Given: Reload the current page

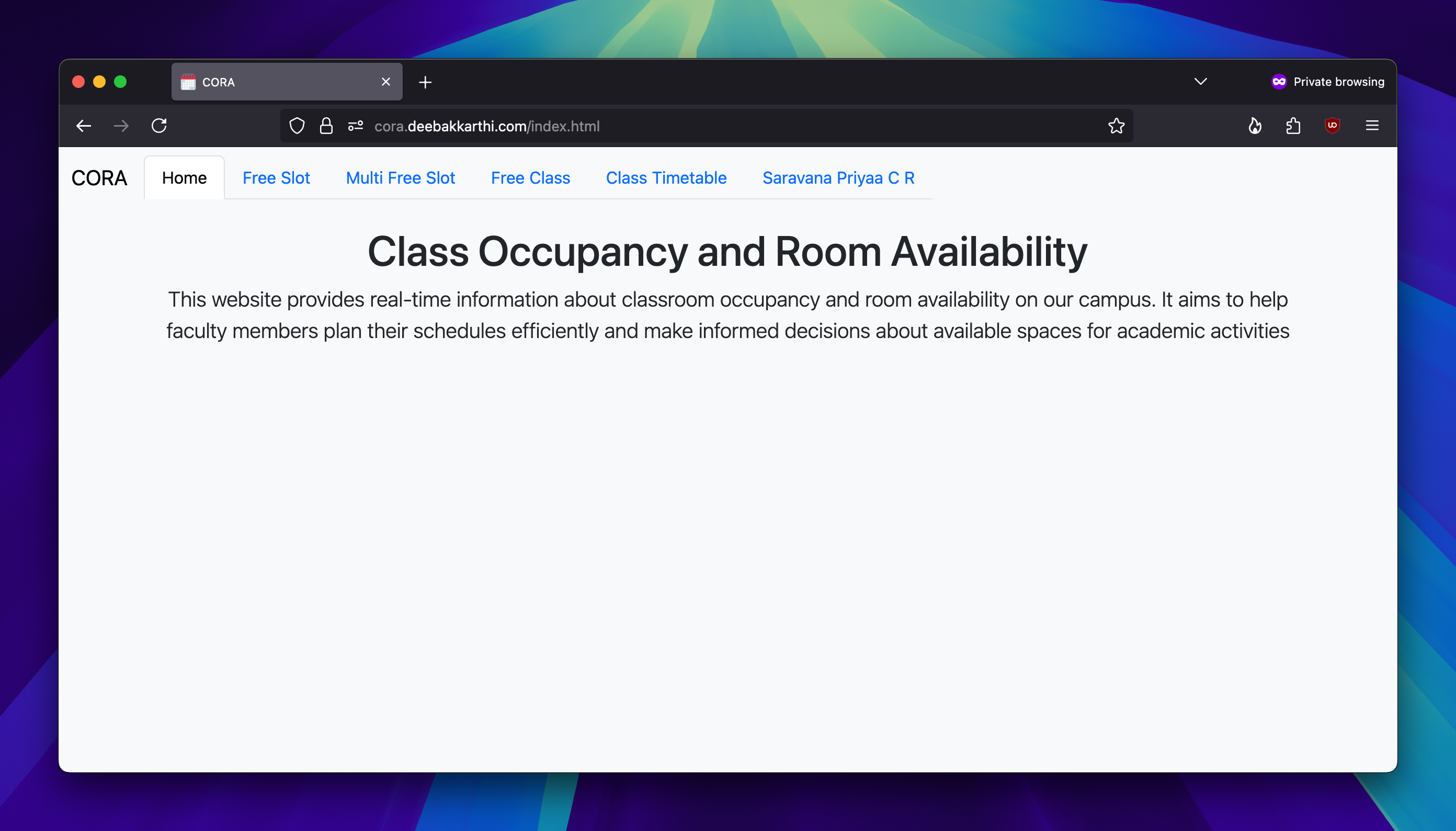Looking at the screenshot, I should [x=159, y=126].
